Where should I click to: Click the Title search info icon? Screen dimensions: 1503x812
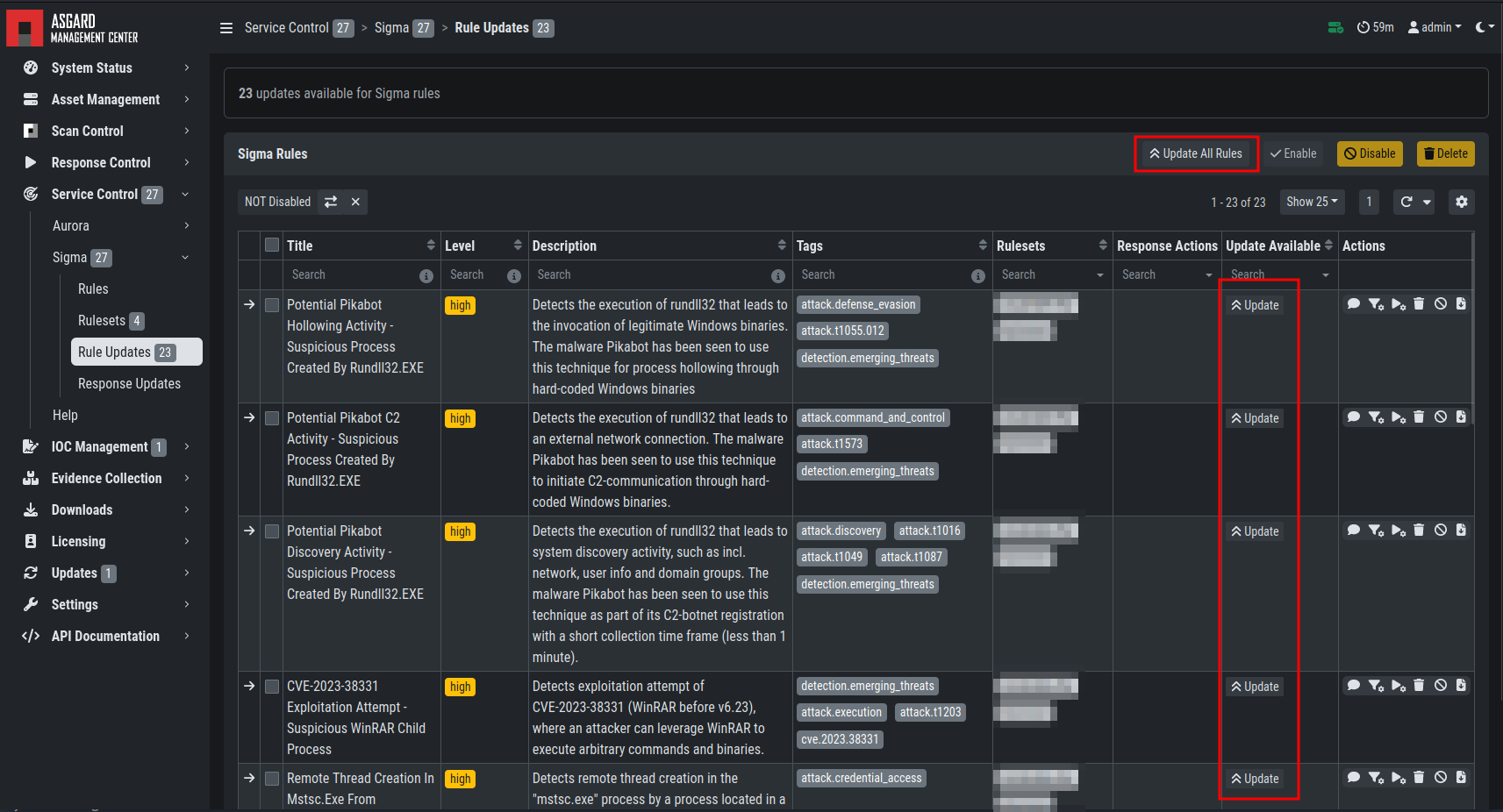(x=426, y=276)
